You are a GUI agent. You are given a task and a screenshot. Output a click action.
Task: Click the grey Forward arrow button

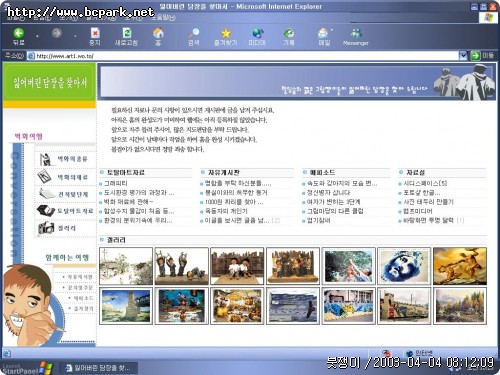point(57,33)
